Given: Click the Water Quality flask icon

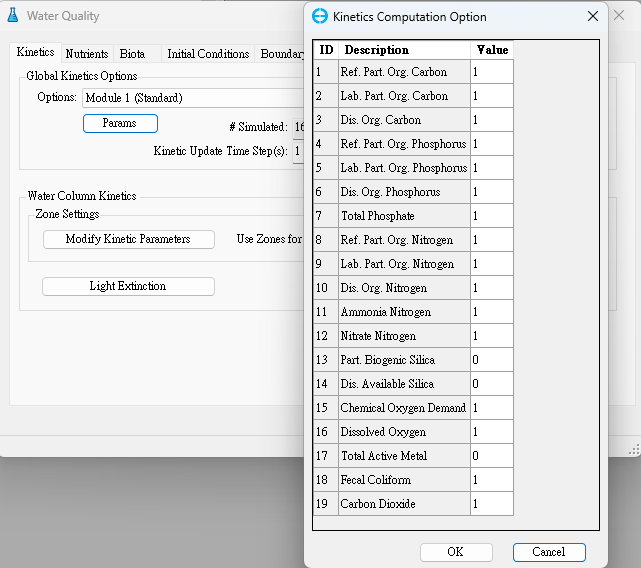Looking at the screenshot, I should point(13,16).
